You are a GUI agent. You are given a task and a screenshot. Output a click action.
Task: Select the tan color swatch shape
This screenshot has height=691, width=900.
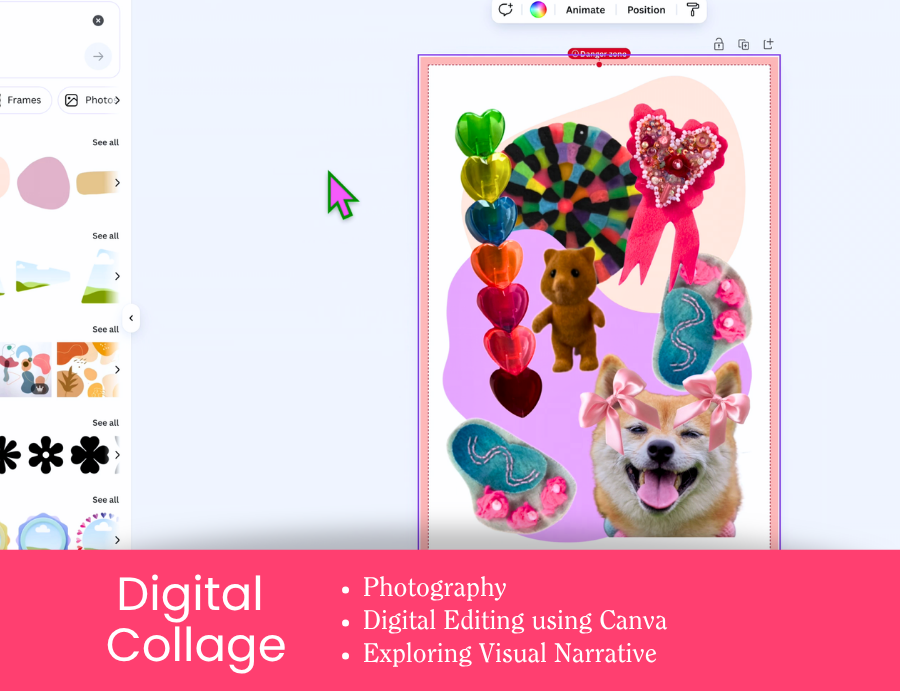[x=93, y=184]
